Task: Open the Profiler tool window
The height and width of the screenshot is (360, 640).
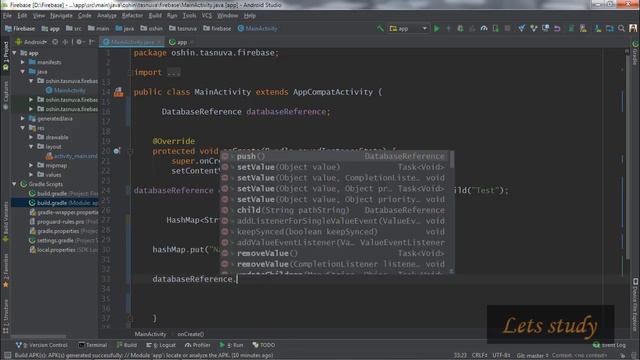Action: pyautogui.click(x=198, y=345)
